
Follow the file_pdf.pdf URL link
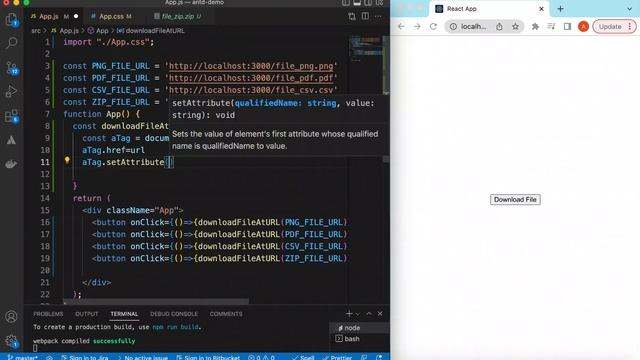click(x=251, y=78)
